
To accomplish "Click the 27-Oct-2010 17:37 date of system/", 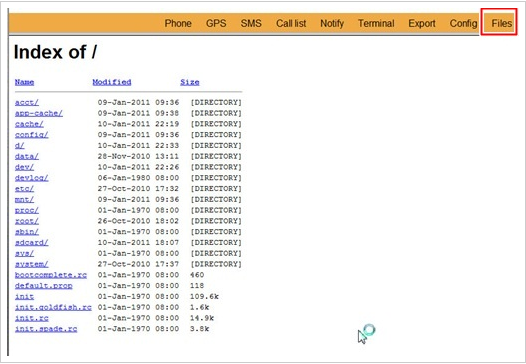I will (x=138, y=264).
